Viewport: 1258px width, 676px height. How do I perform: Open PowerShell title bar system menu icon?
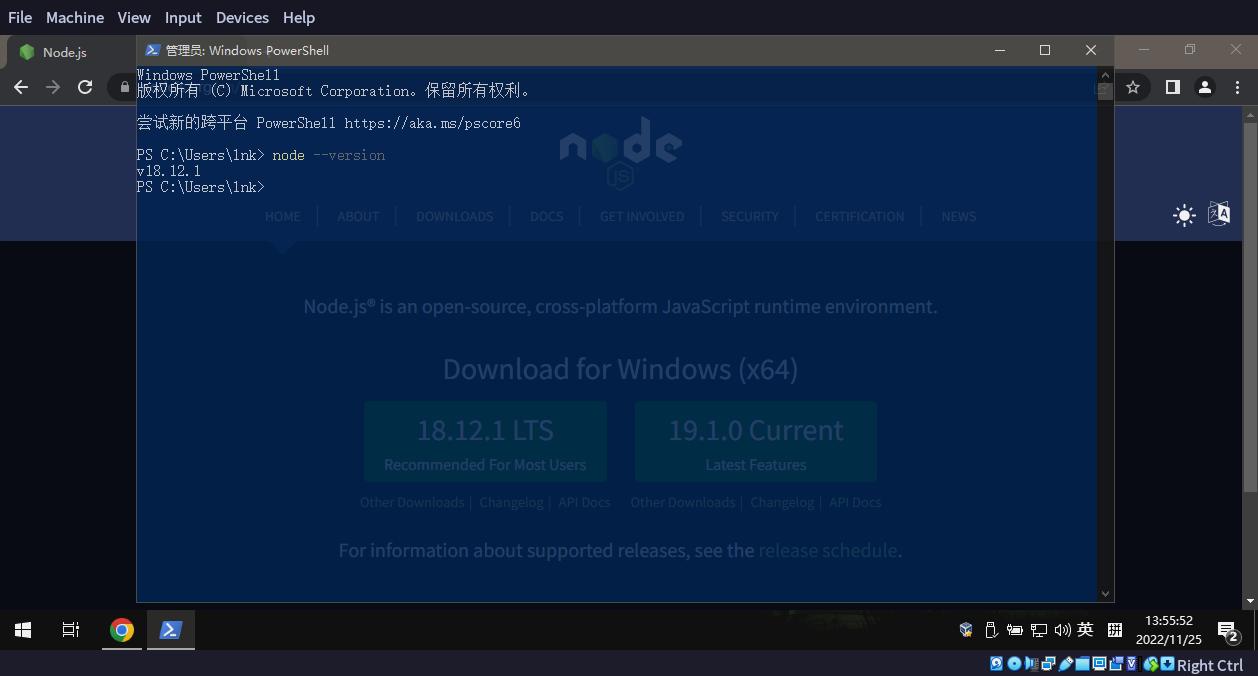152,50
